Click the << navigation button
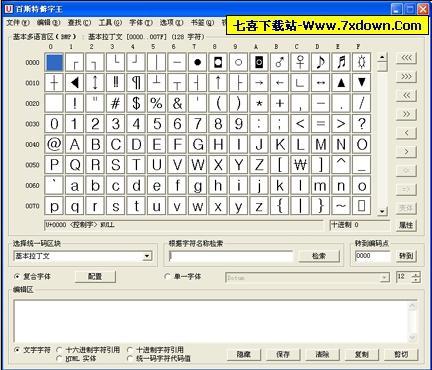Screen dimensions: 432x370 406,95
